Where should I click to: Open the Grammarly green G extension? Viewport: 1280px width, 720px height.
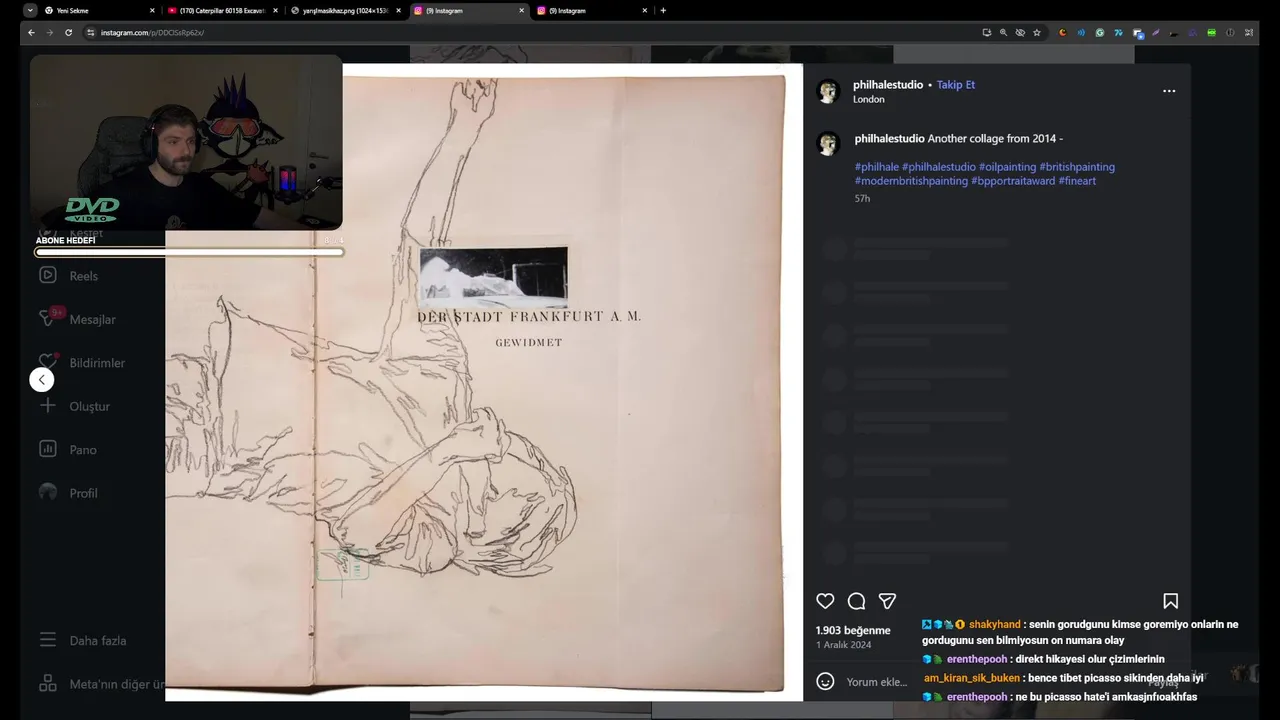pos(1100,32)
